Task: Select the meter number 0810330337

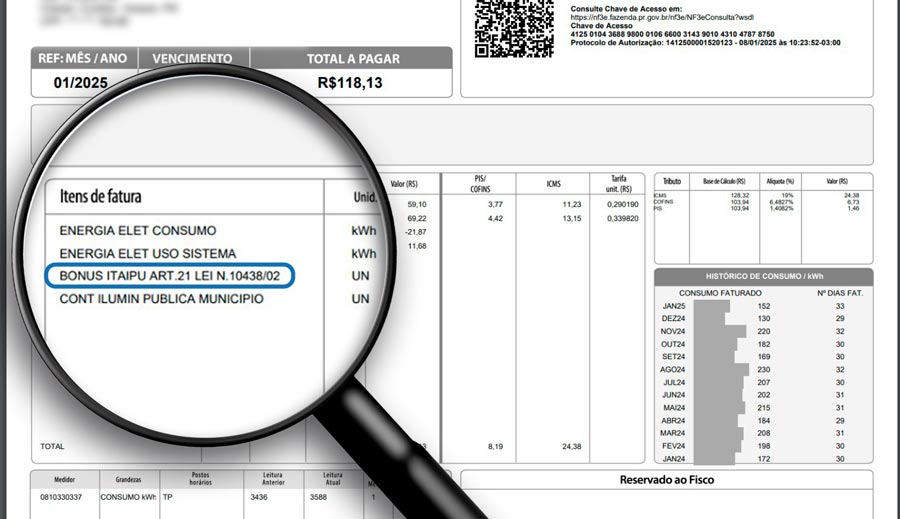Action: (x=61, y=497)
